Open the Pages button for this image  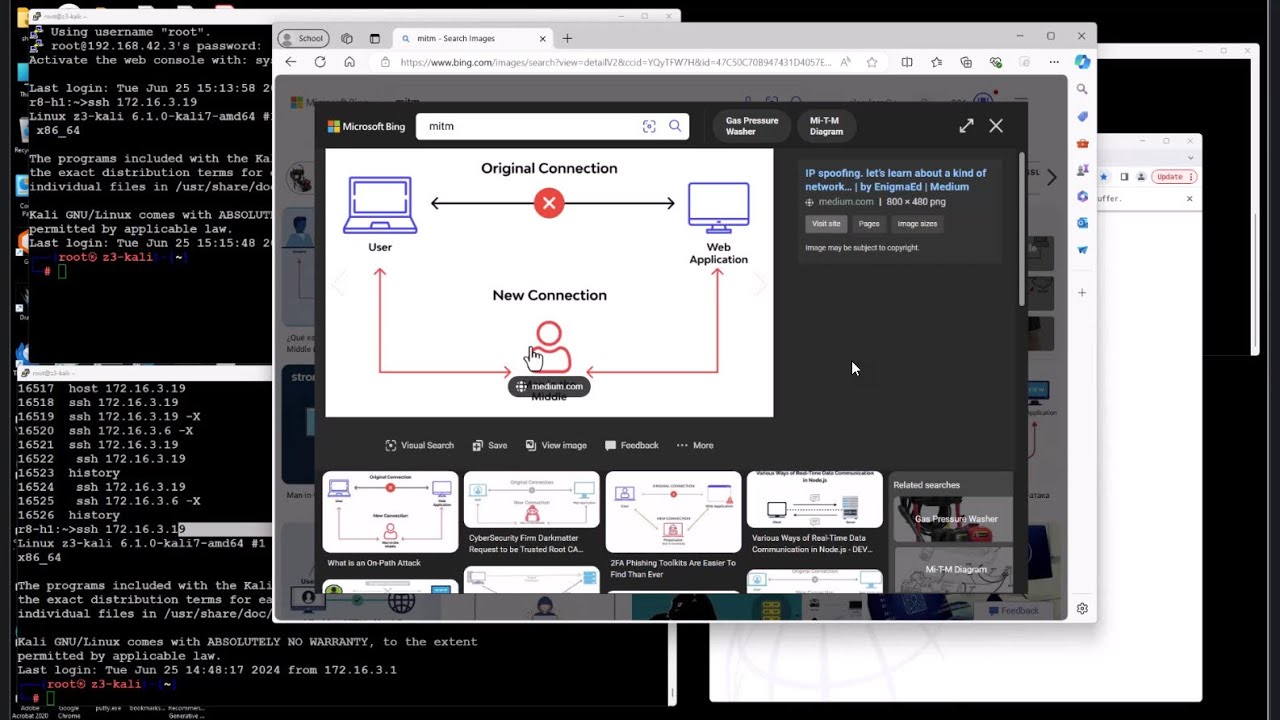click(x=869, y=224)
